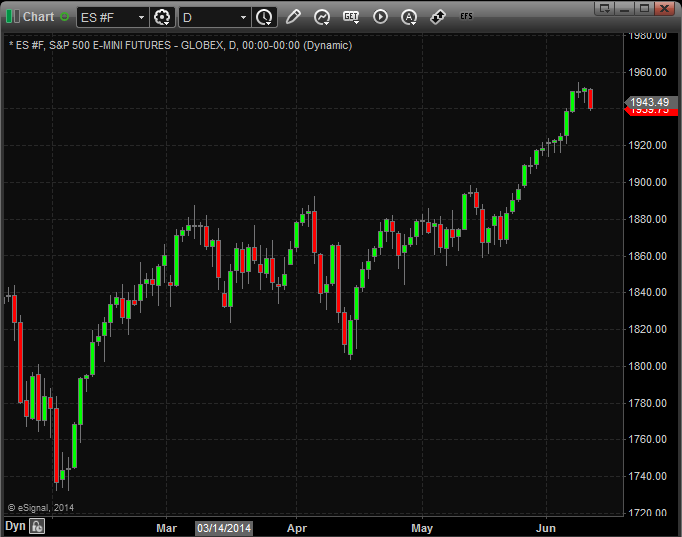Click the replay play-circle icon
Screen dimensions: 682x537
click(380, 17)
